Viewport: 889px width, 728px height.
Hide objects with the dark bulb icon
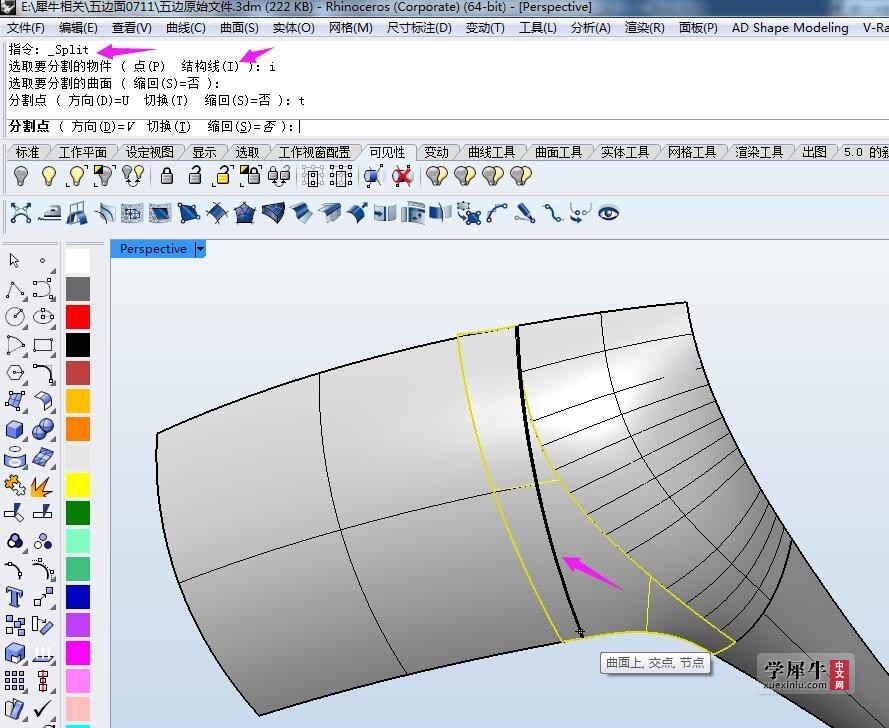point(21,176)
